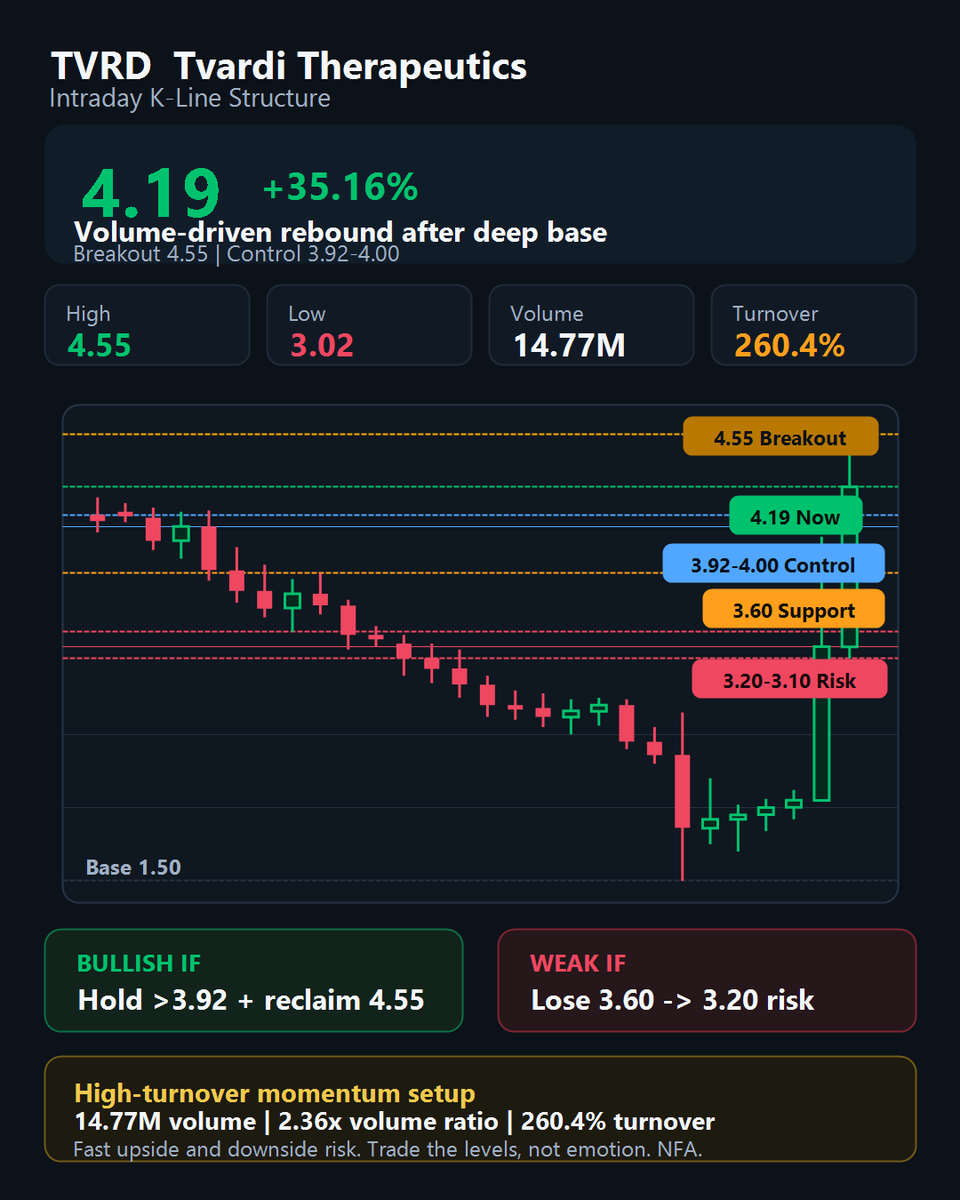Click the Trade the levels disclaimer text
This screenshot has width=960, height=1200.
[388, 1148]
